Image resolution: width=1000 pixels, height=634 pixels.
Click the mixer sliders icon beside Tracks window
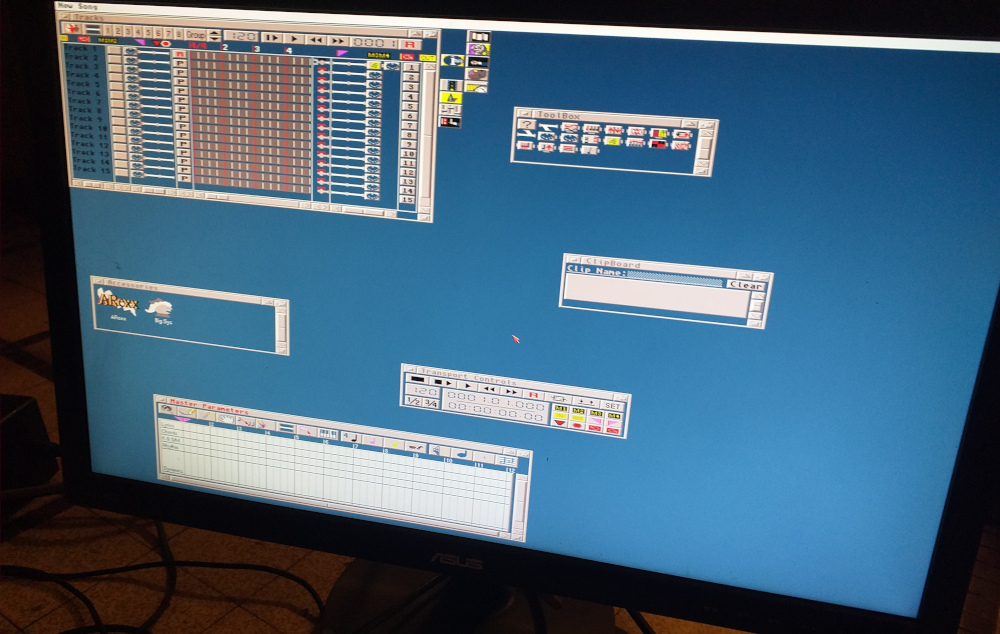coord(450,110)
